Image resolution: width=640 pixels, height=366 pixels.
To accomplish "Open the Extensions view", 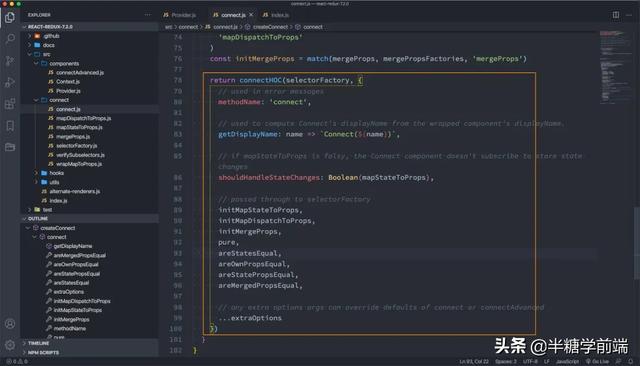I will 10,104.
